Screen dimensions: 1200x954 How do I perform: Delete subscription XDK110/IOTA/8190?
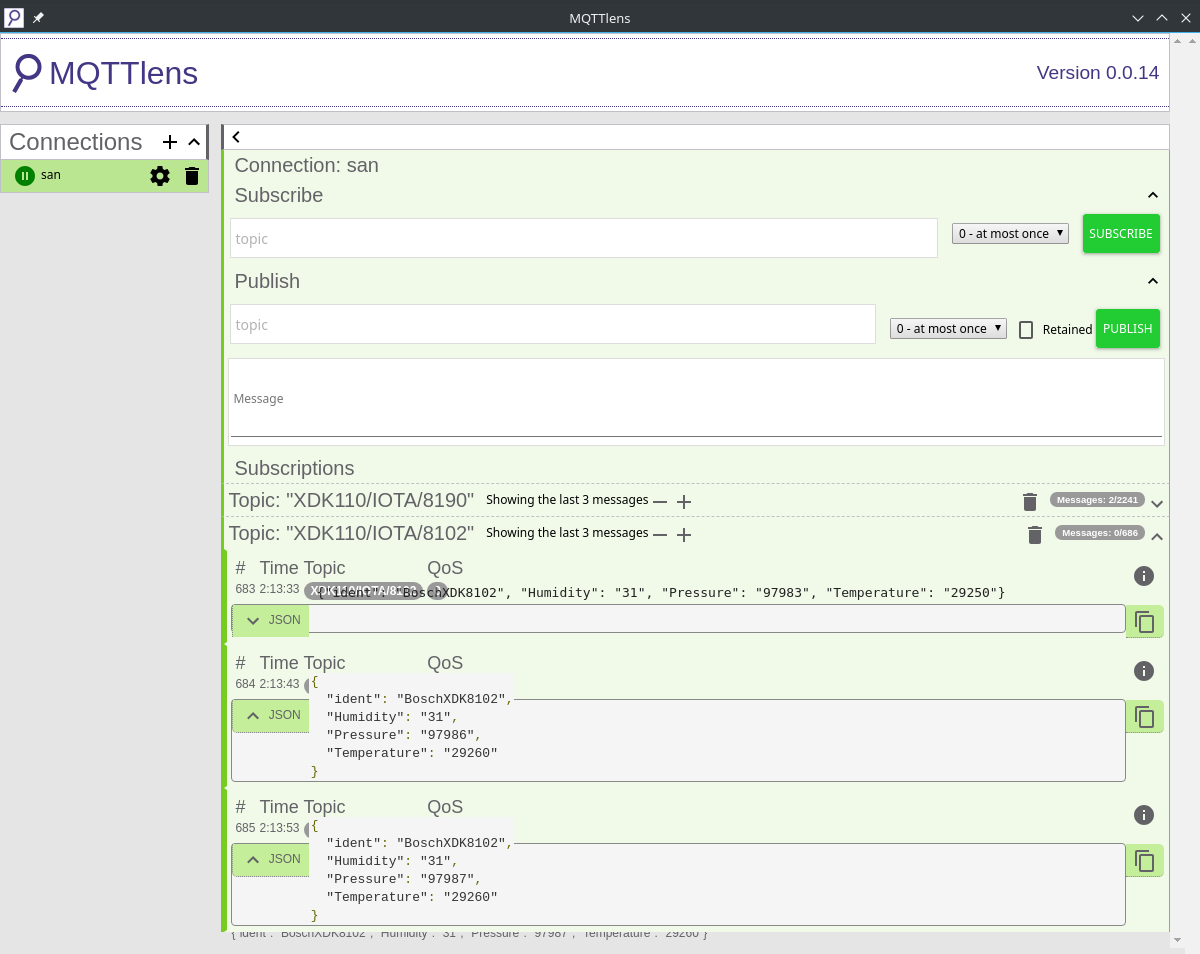click(x=1030, y=501)
